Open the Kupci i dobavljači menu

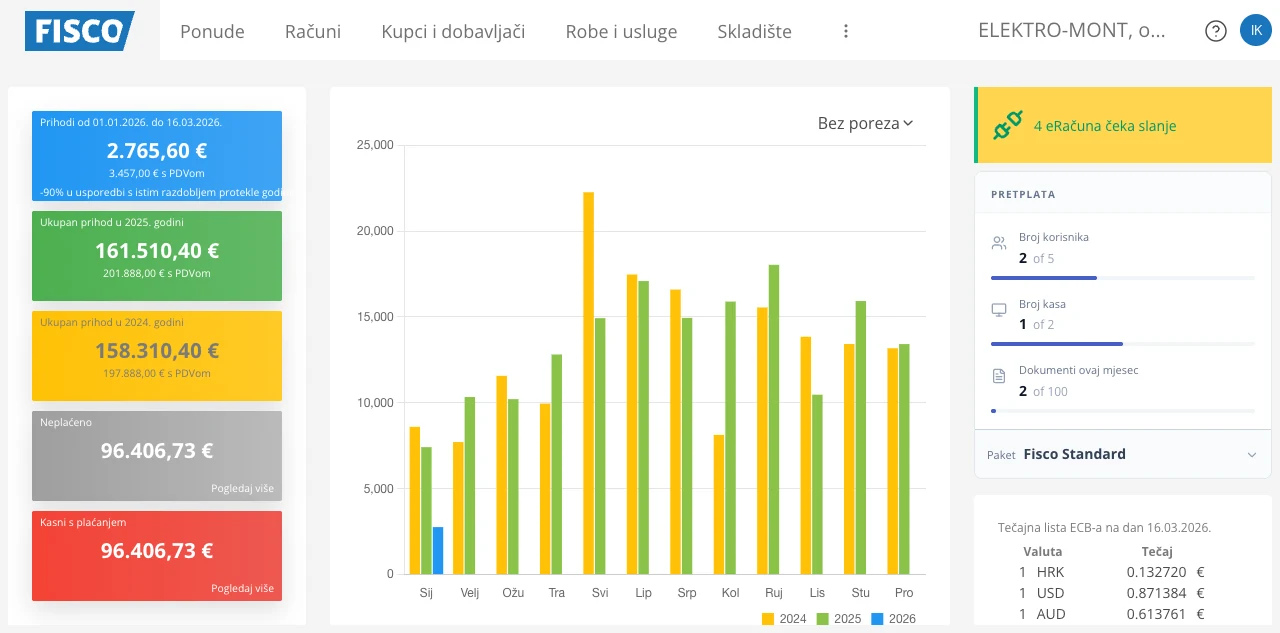pos(453,31)
